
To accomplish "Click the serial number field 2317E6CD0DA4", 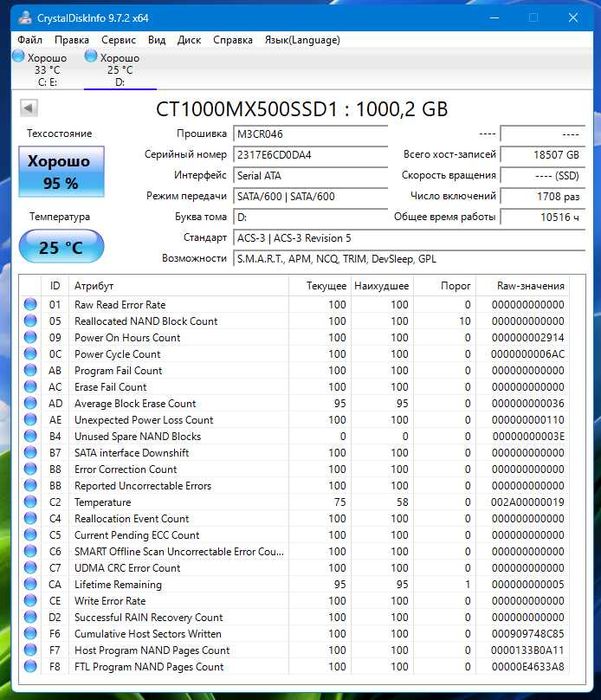I will [310, 154].
